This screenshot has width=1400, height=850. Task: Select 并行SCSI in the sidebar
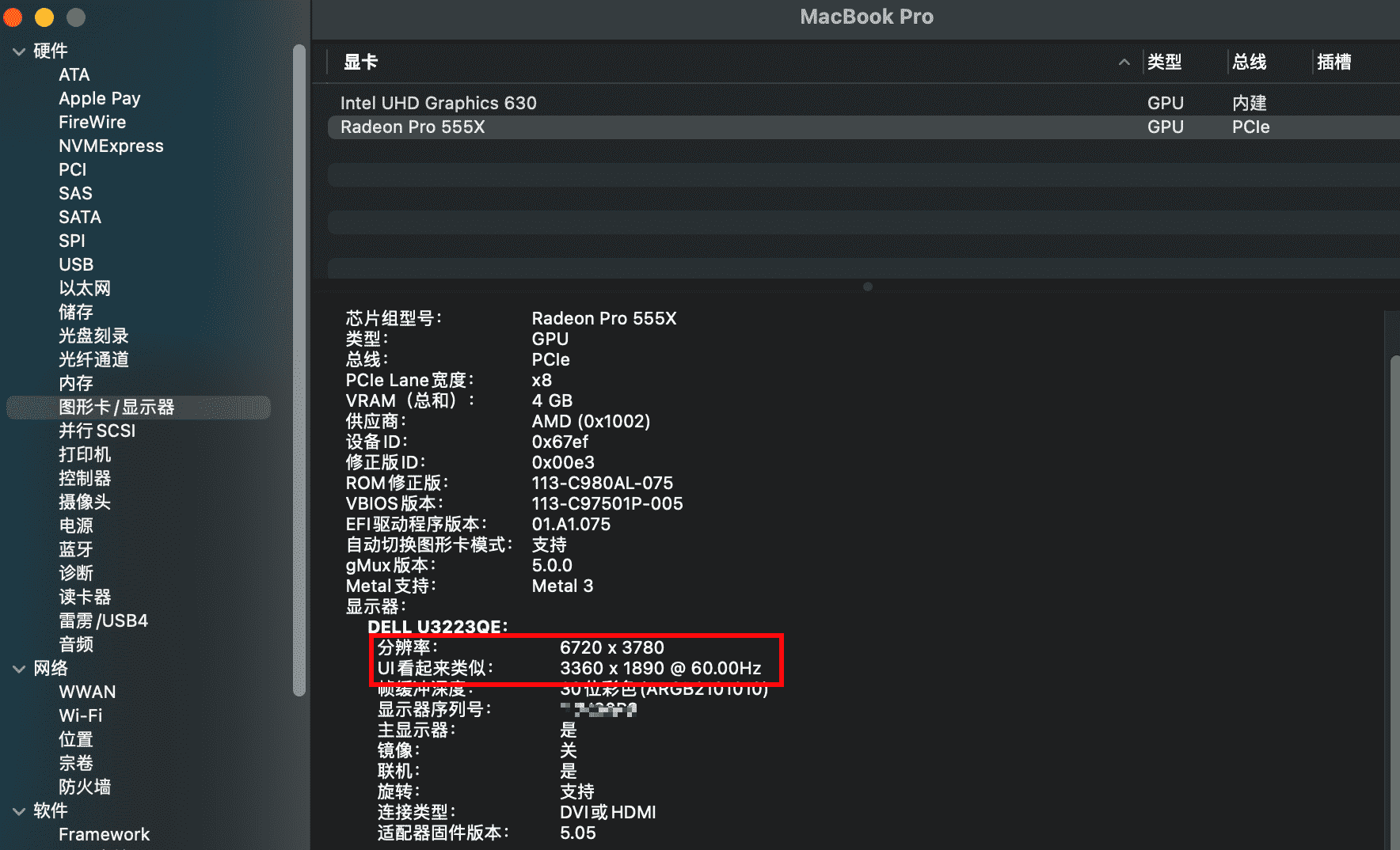point(97,431)
